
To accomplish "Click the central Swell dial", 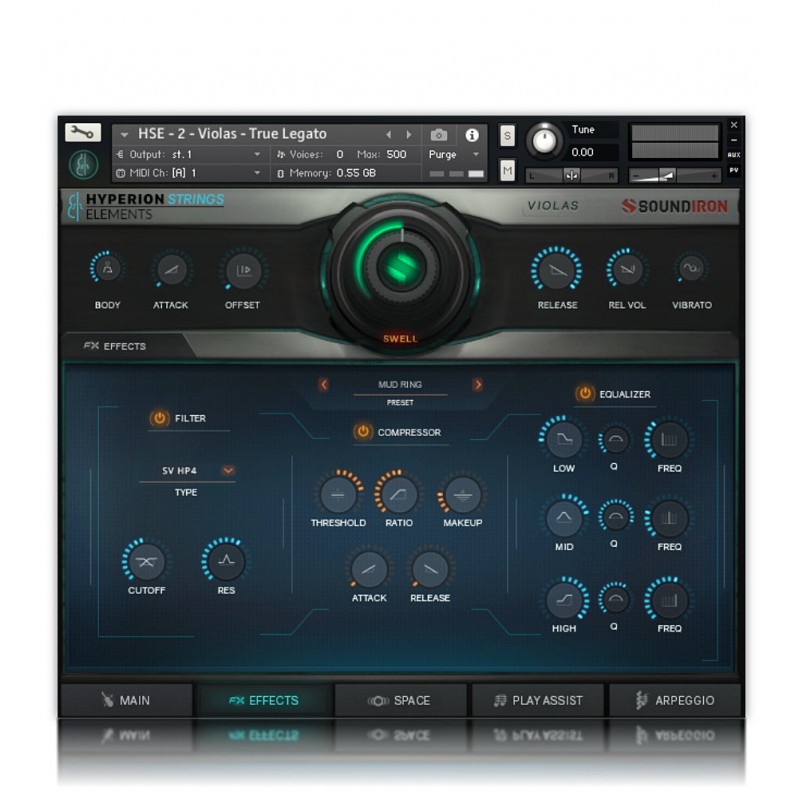I will [399, 267].
